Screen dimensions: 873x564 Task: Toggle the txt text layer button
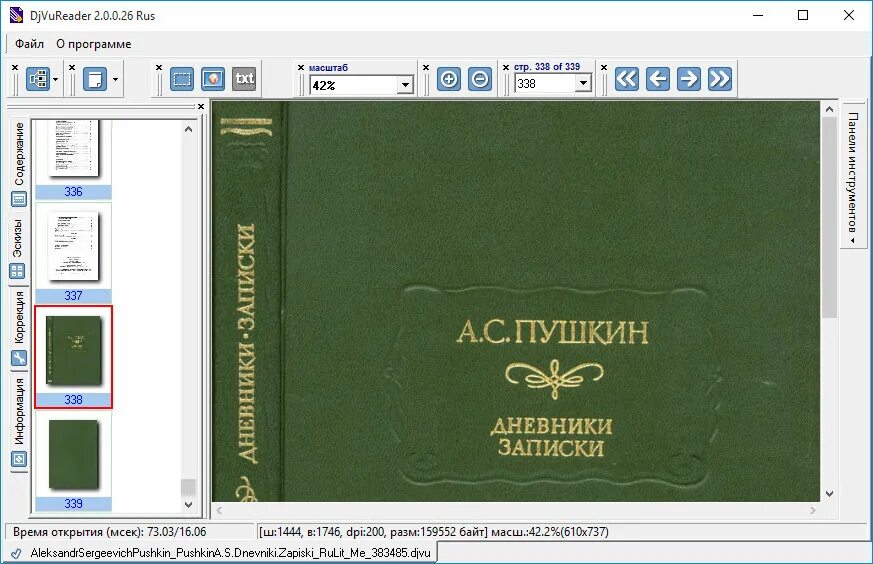point(244,79)
